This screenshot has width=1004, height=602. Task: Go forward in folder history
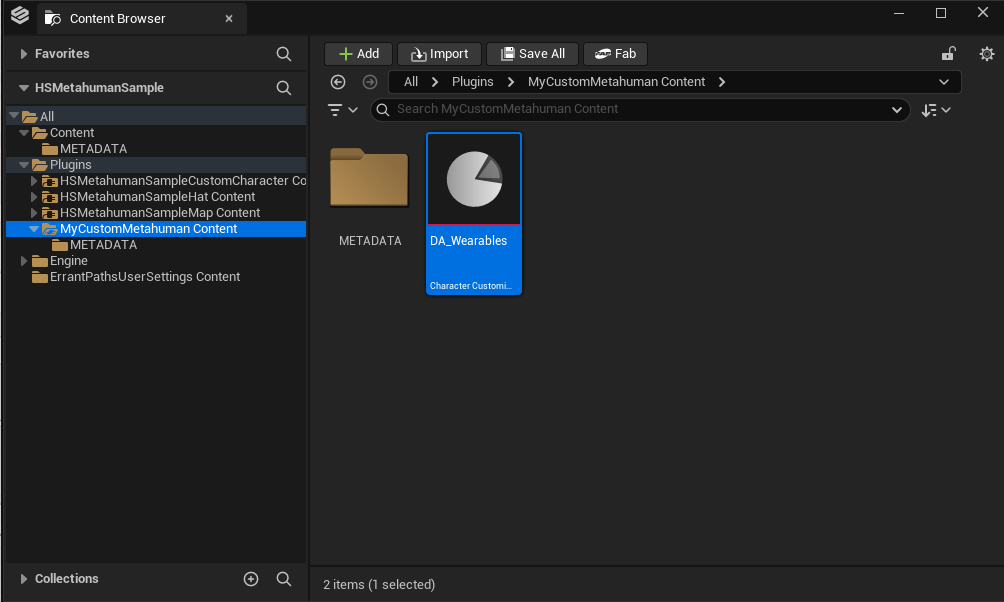(369, 82)
